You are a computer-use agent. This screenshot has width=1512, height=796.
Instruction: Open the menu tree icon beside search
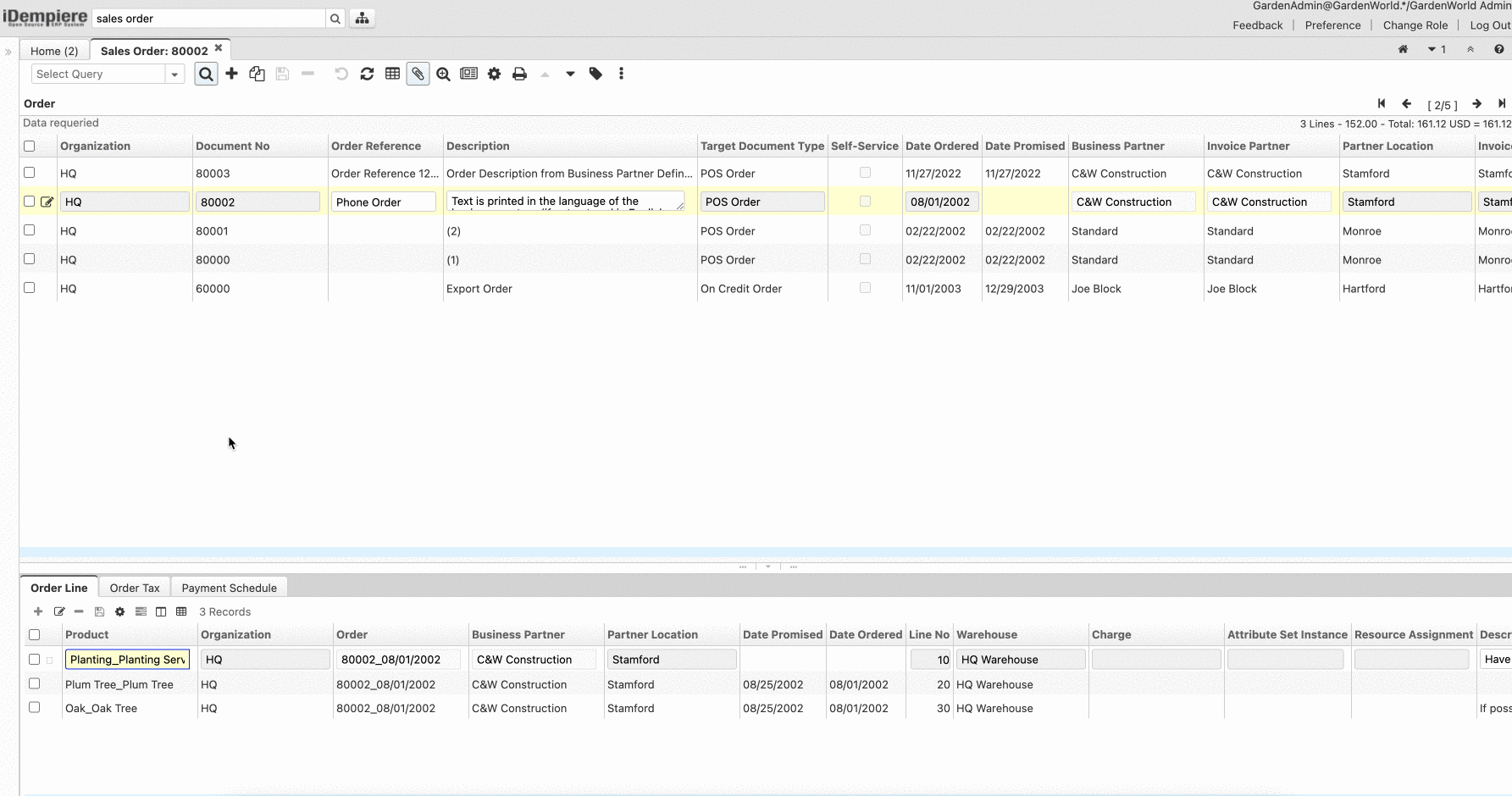(x=362, y=18)
